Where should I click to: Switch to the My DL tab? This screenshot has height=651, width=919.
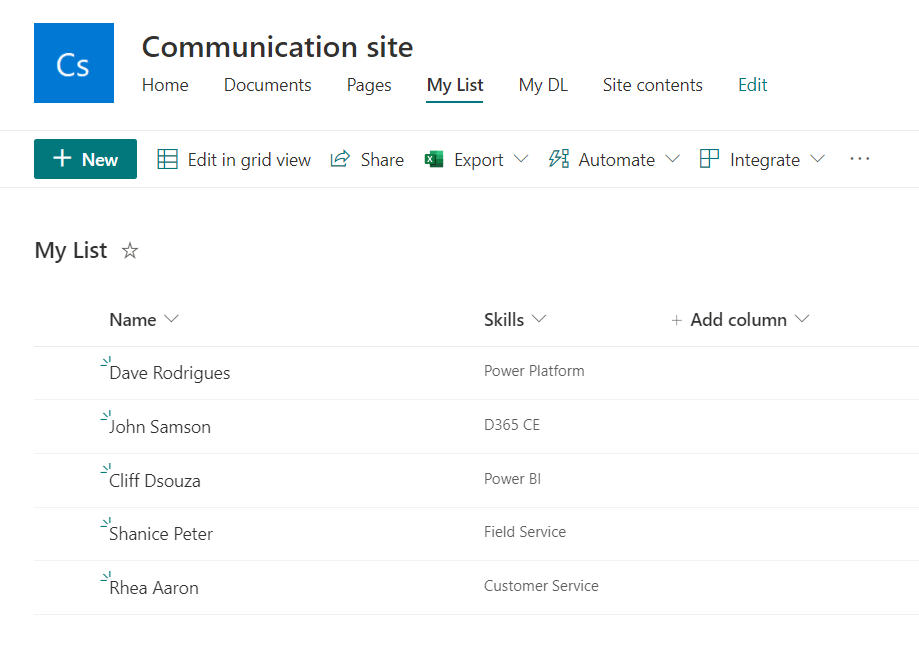543,85
